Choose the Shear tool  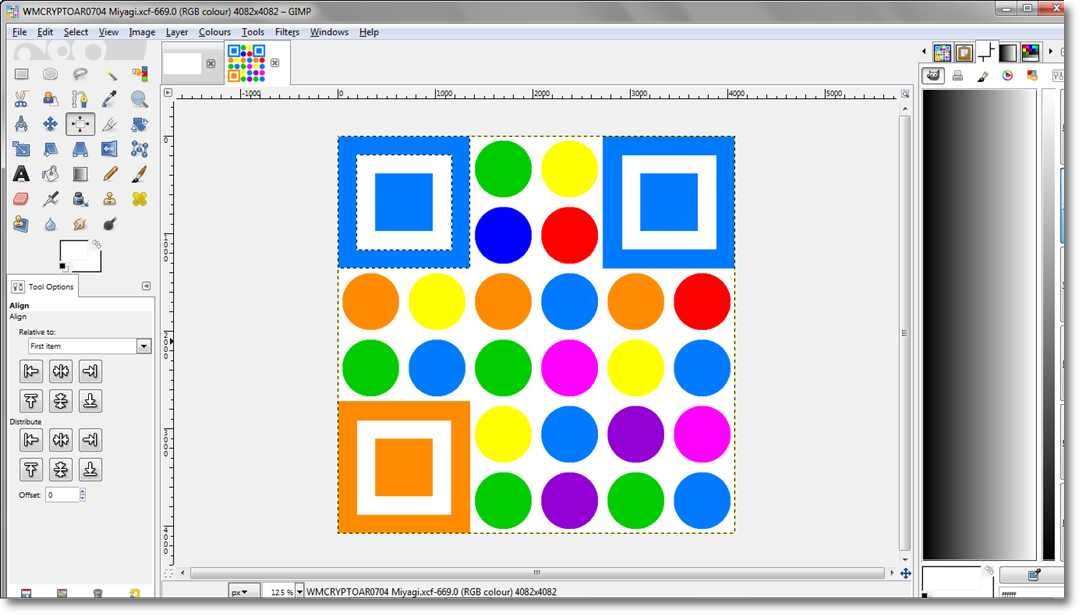coord(50,149)
